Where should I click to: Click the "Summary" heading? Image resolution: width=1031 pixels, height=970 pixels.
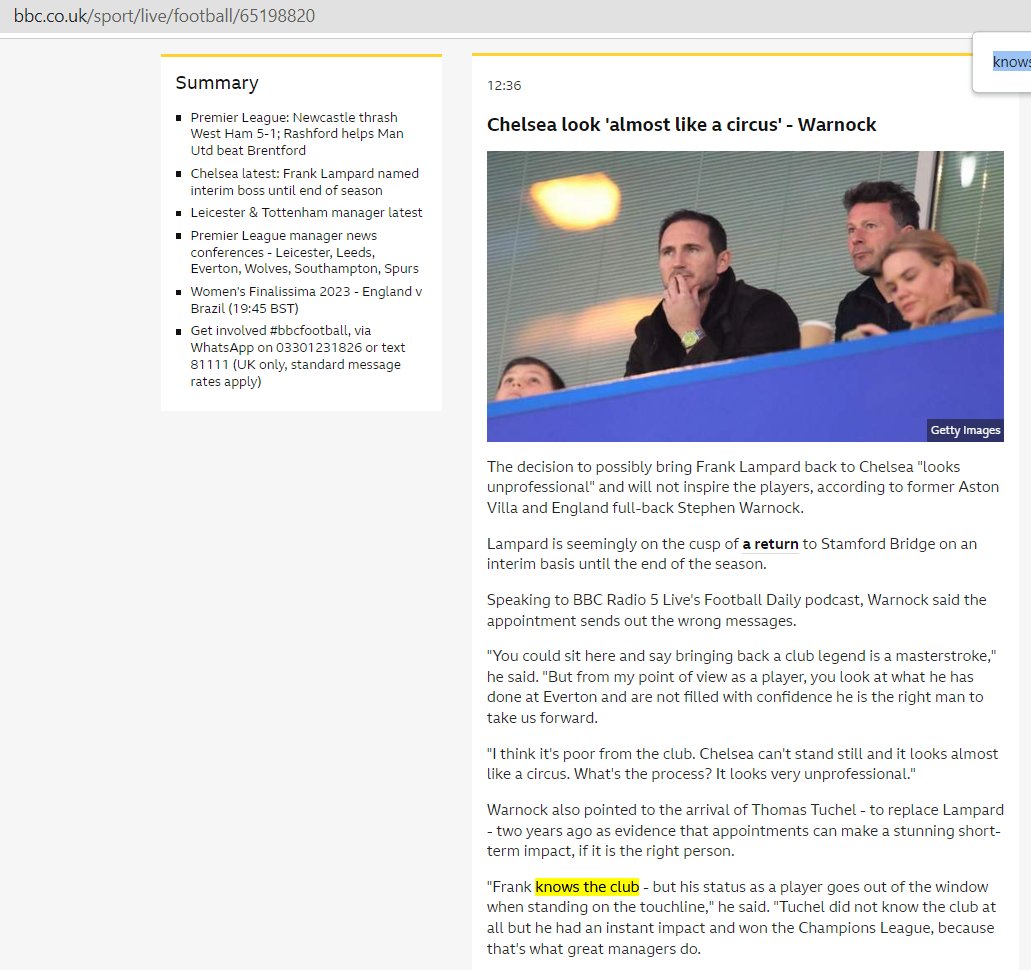217,83
